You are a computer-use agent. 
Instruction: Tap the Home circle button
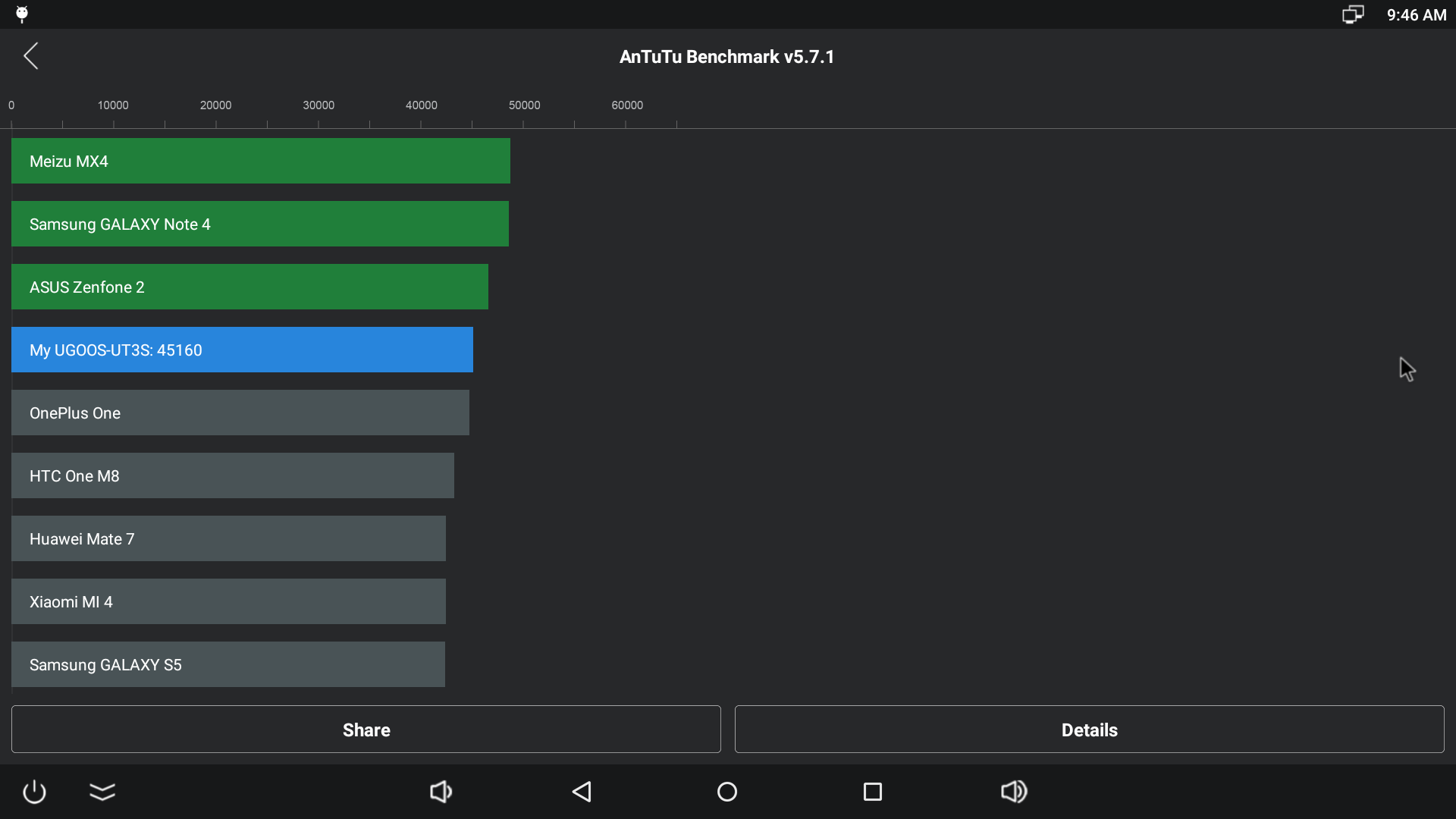(x=727, y=792)
